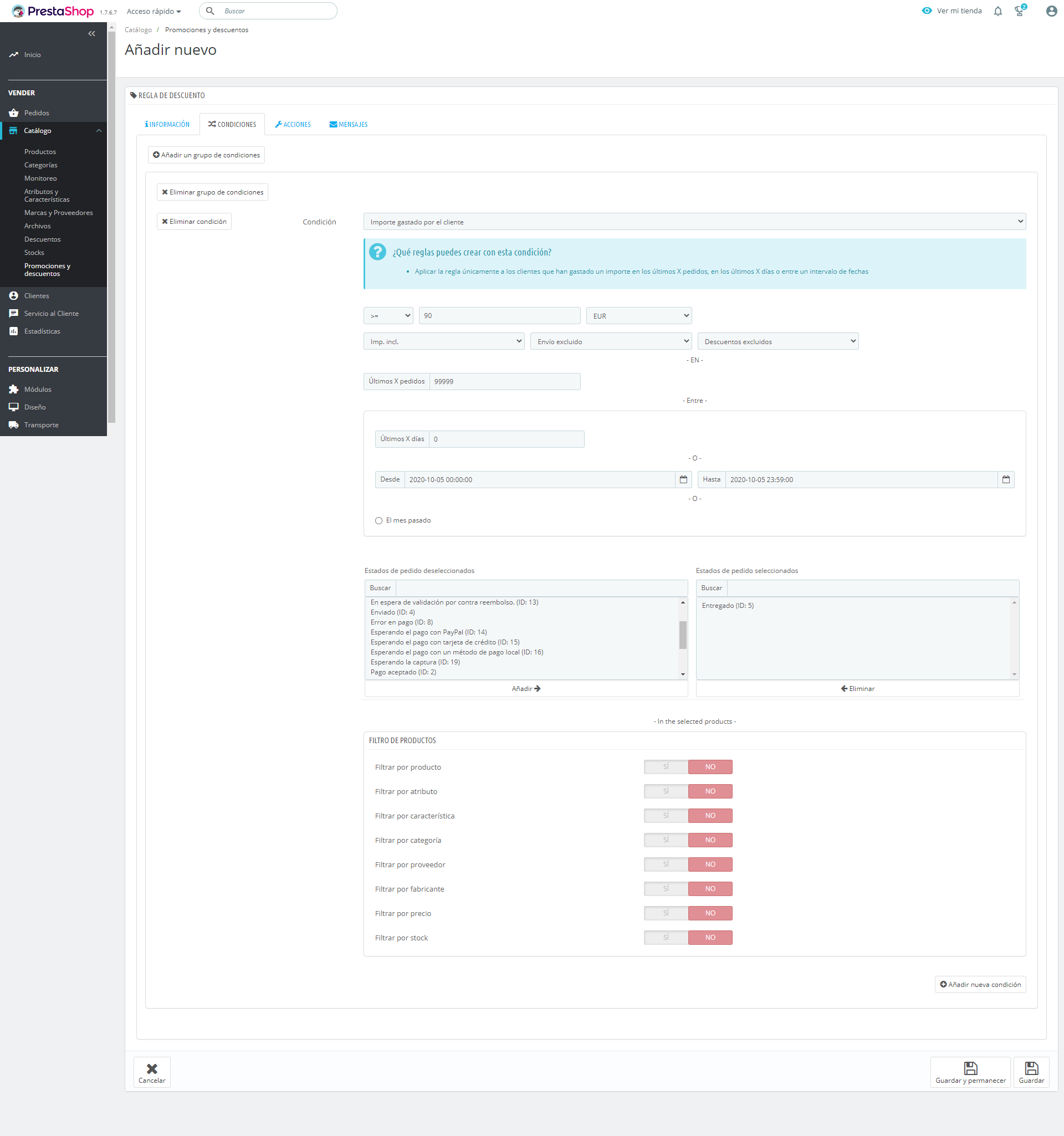Collapse the sidebar with double-chevron icon
Viewport: 1064px width, 1136px height.
tap(91, 34)
